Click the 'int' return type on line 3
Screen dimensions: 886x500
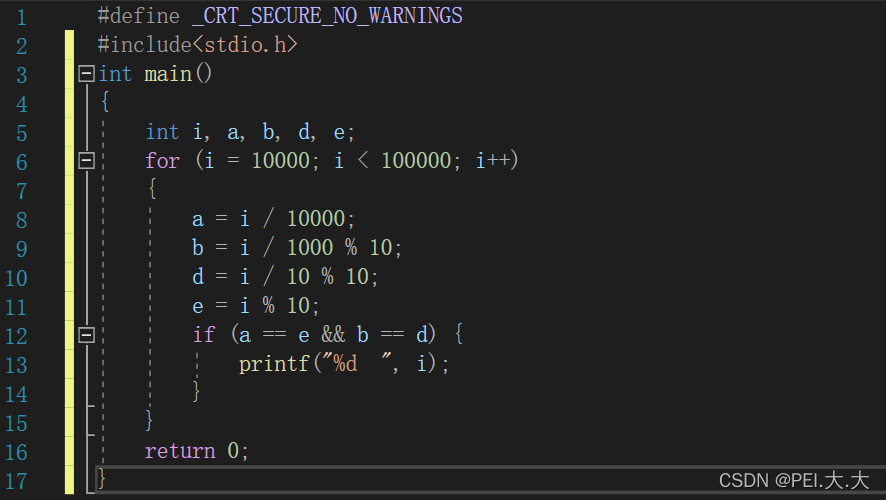(115, 74)
